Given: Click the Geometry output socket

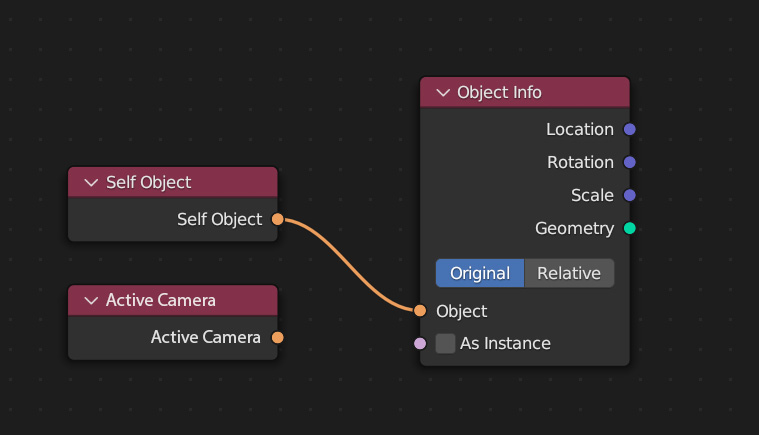Looking at the screenshot, I should tap(629, 228).
